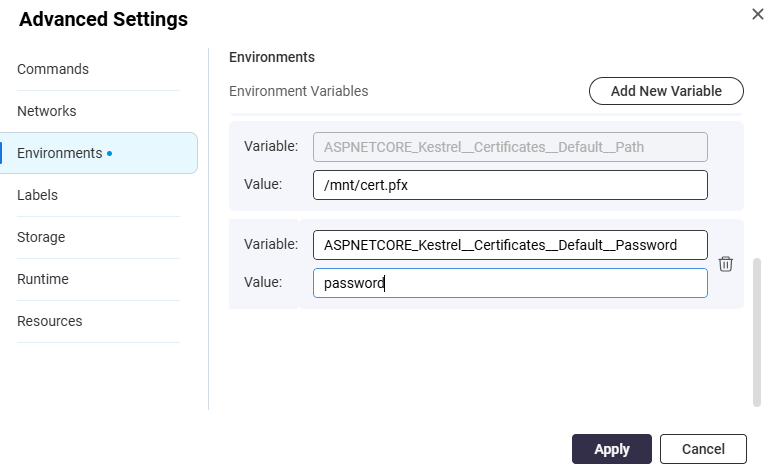Click the Advanced Settings dialog title
This screenshot has width=774, height=475.
[x=103, y=19]
